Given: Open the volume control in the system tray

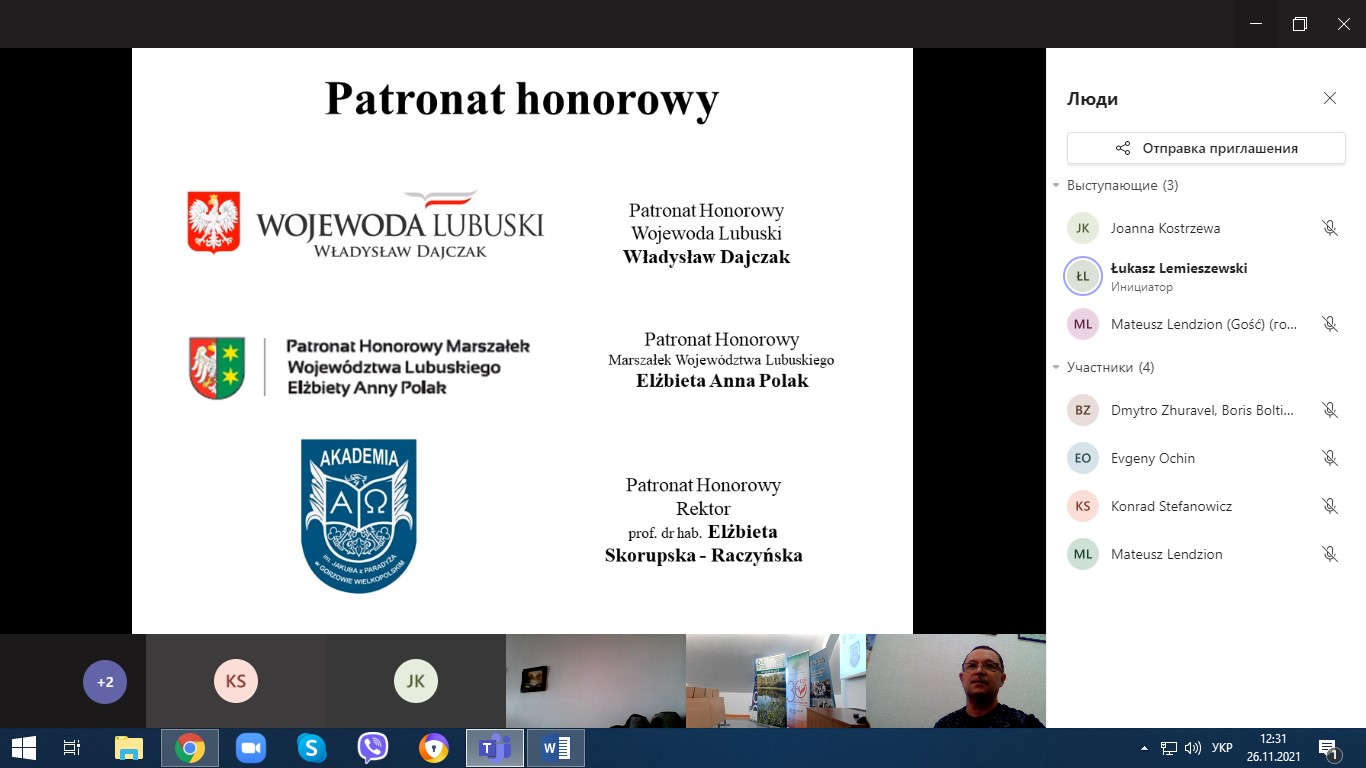Looking at the screenshot, I should pos(1193,748).
